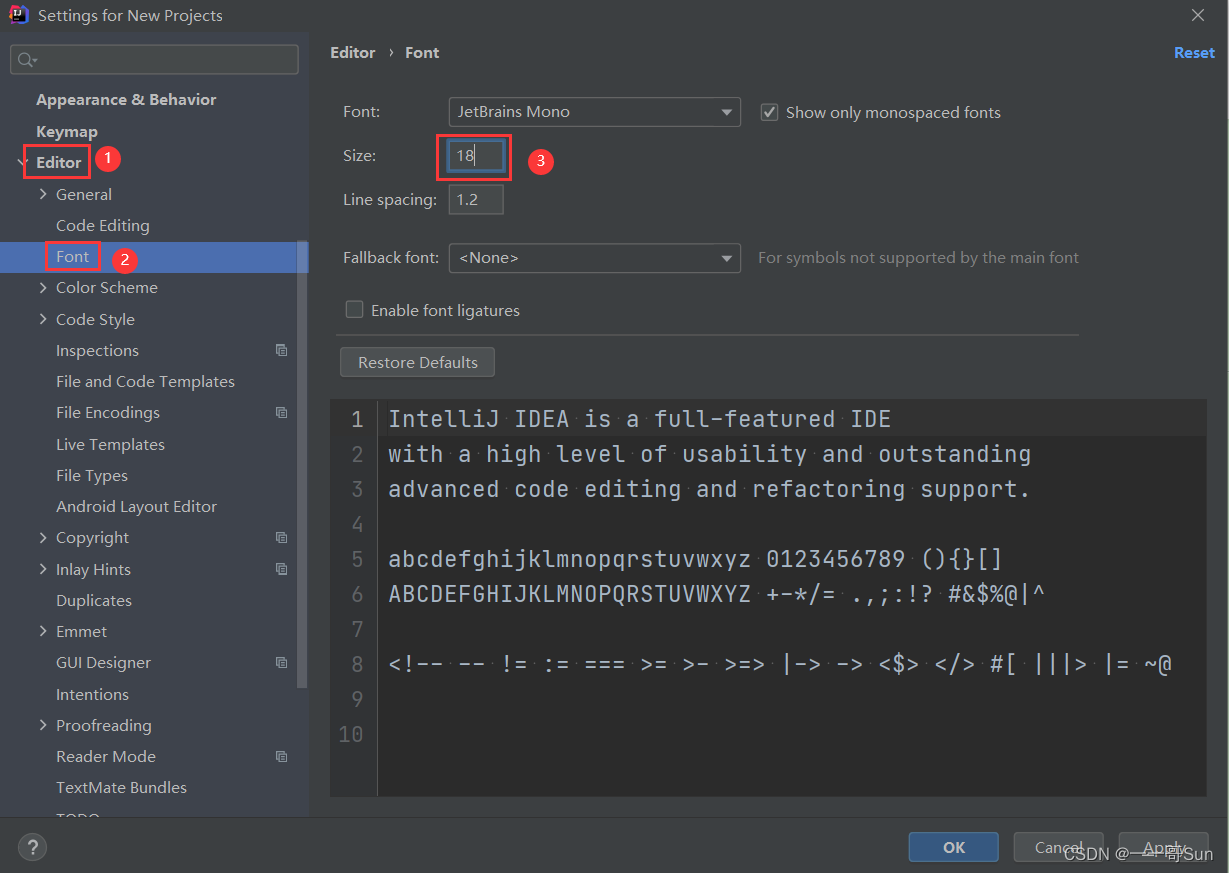Open the Fallback font dropdown
This screenshot has width=1229, height=873.
click(594, 258)
